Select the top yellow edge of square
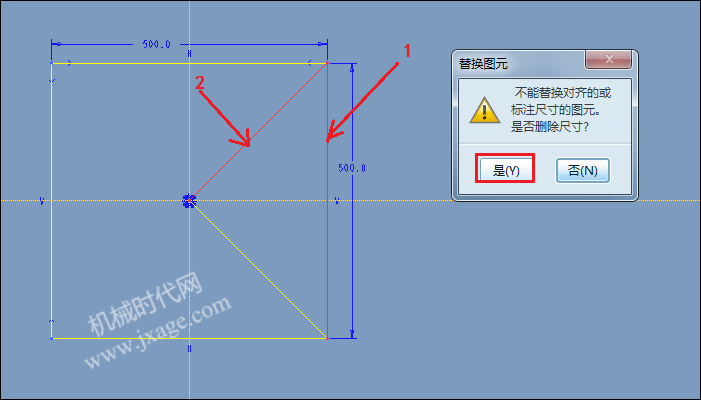This screenshot has height=400, width=701. [190, 63]
